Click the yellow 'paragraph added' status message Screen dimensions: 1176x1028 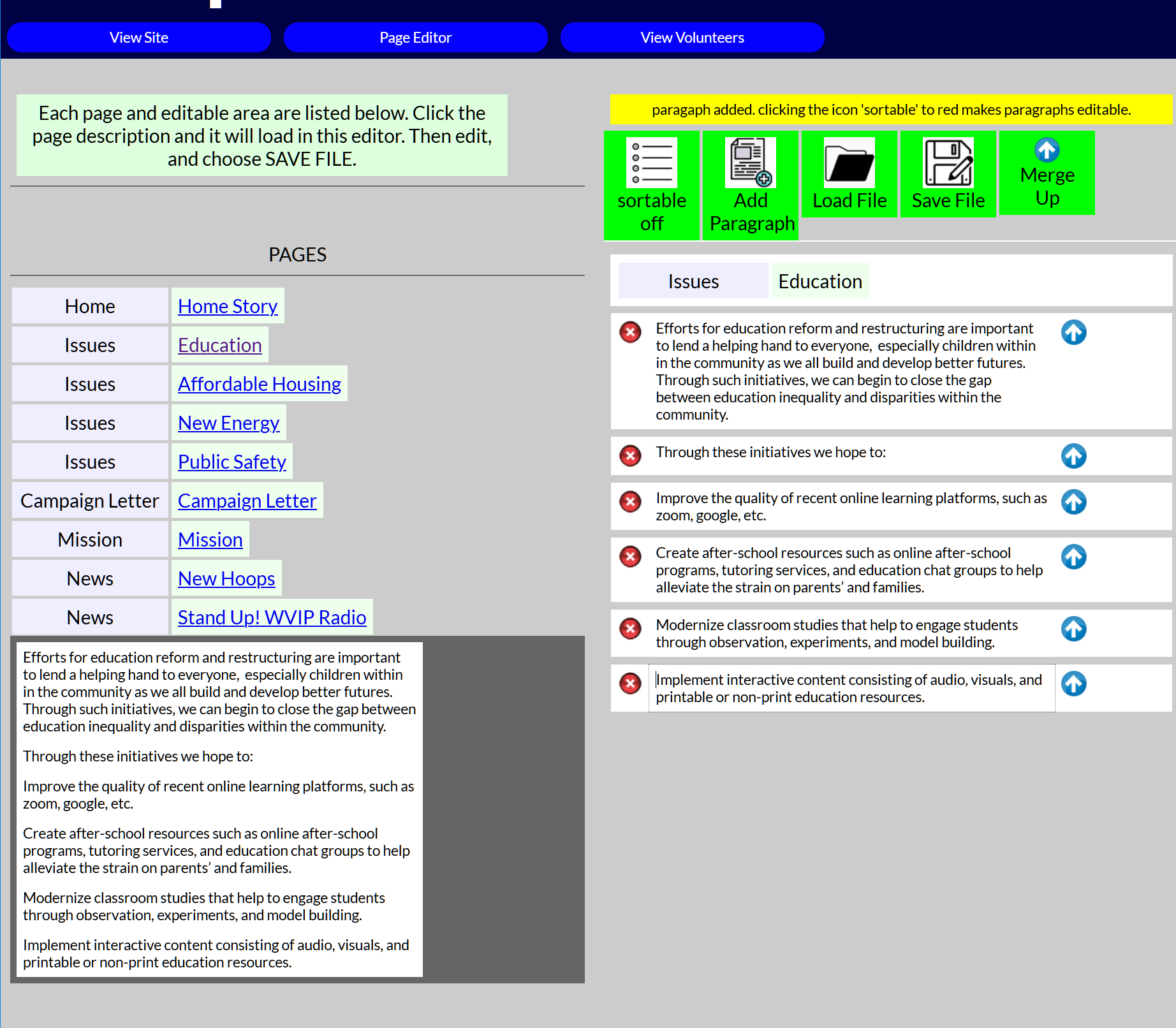891,110
